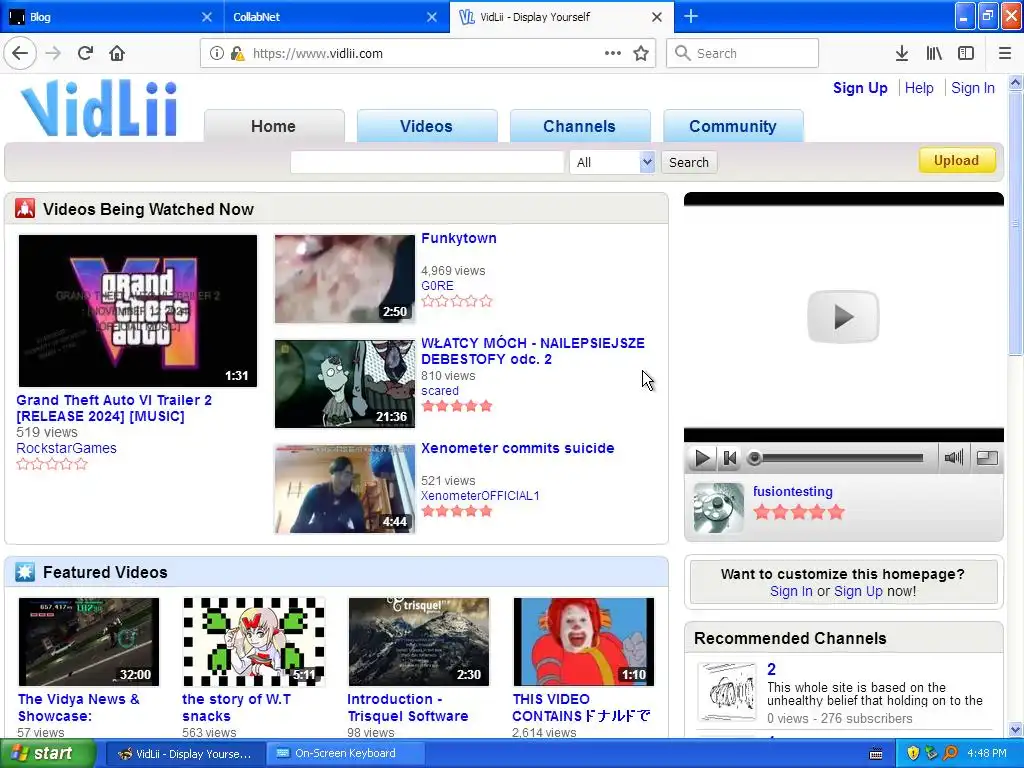Click the security shield tray icon
1024x768 pixels.
point(913,753)
